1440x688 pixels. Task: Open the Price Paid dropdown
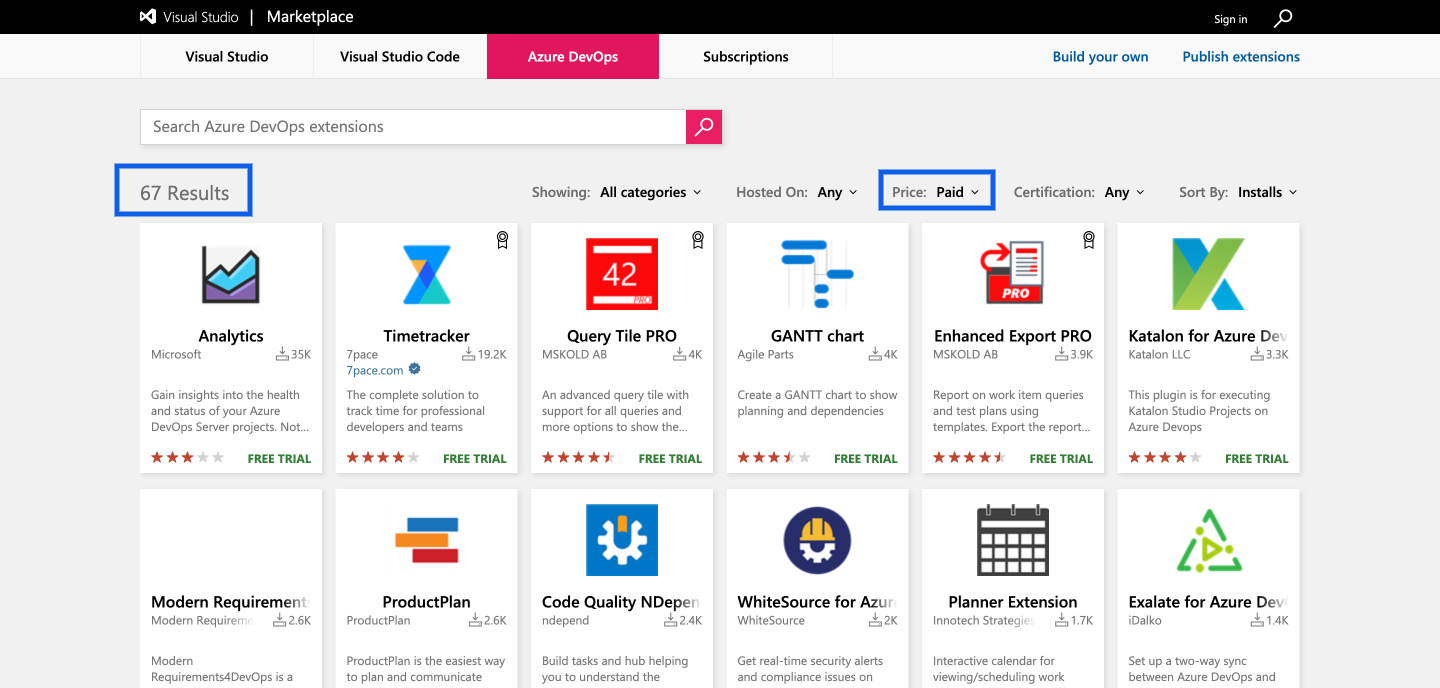pos(957,192)
